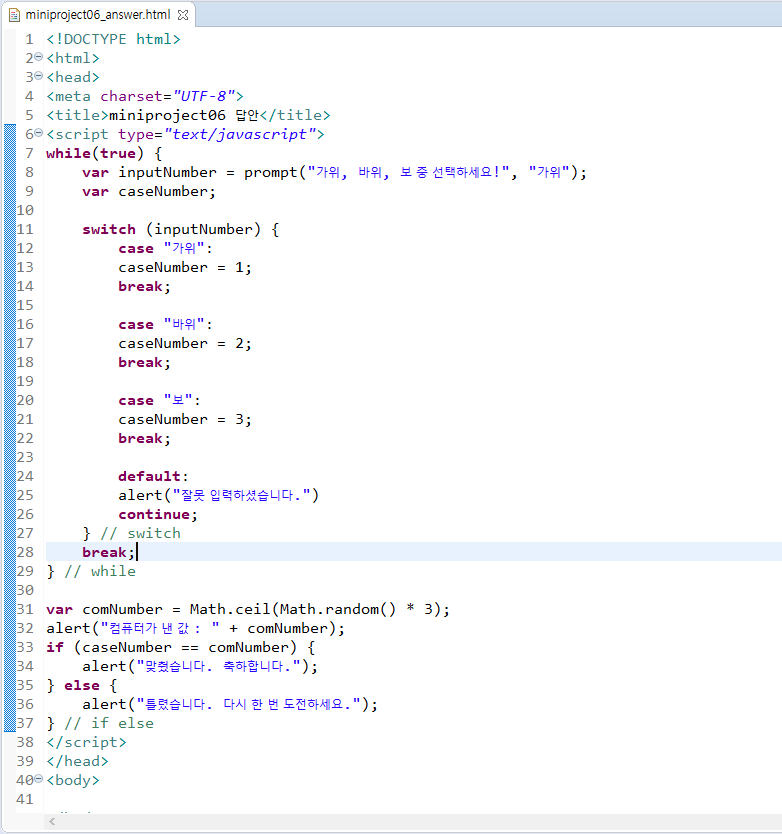The width and height of the screenshot is (782, 834).
Task: Click the closing </head> tag on line 39
Action: [77, 762]
